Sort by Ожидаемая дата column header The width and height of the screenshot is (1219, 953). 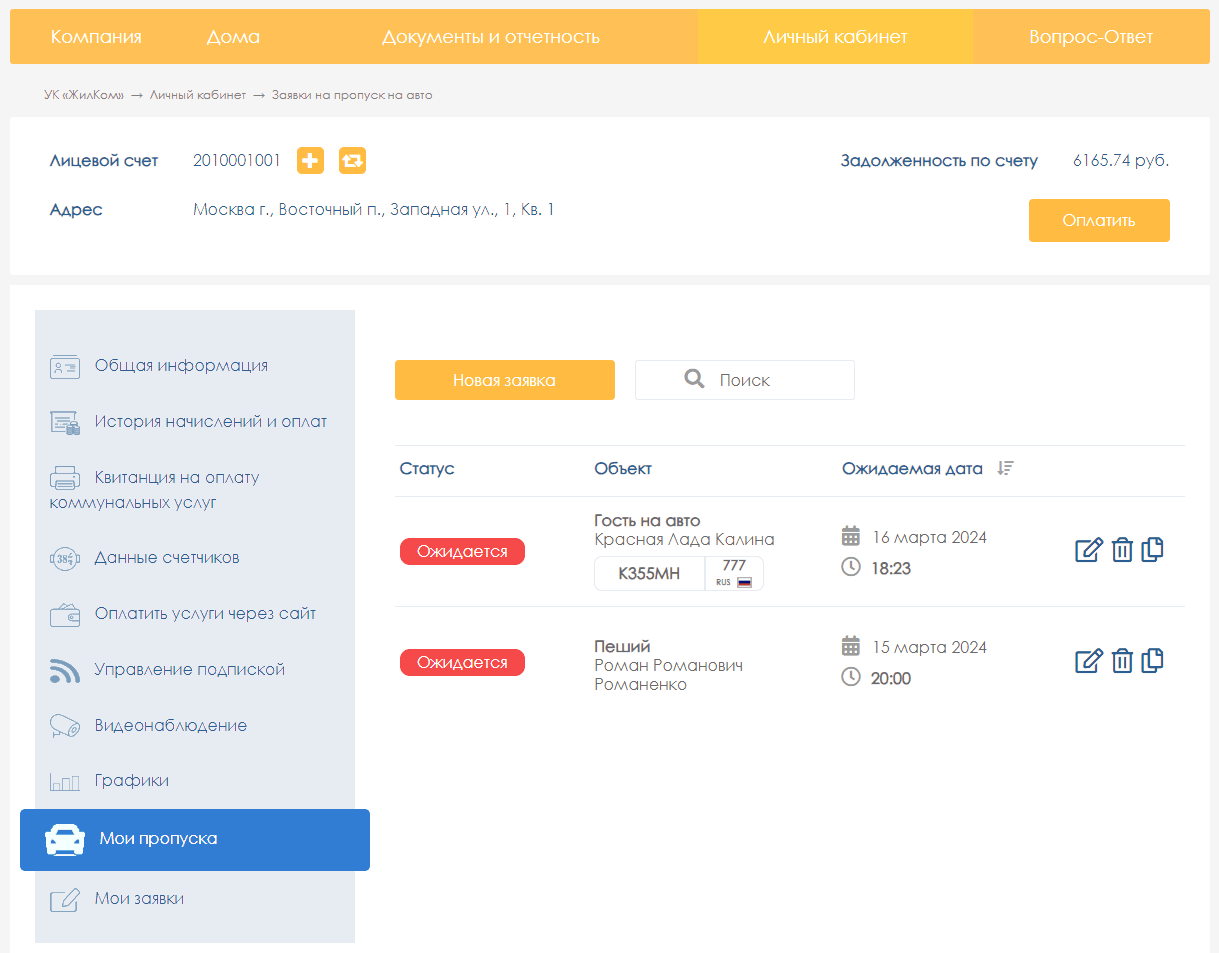click(x=912, y=469)
